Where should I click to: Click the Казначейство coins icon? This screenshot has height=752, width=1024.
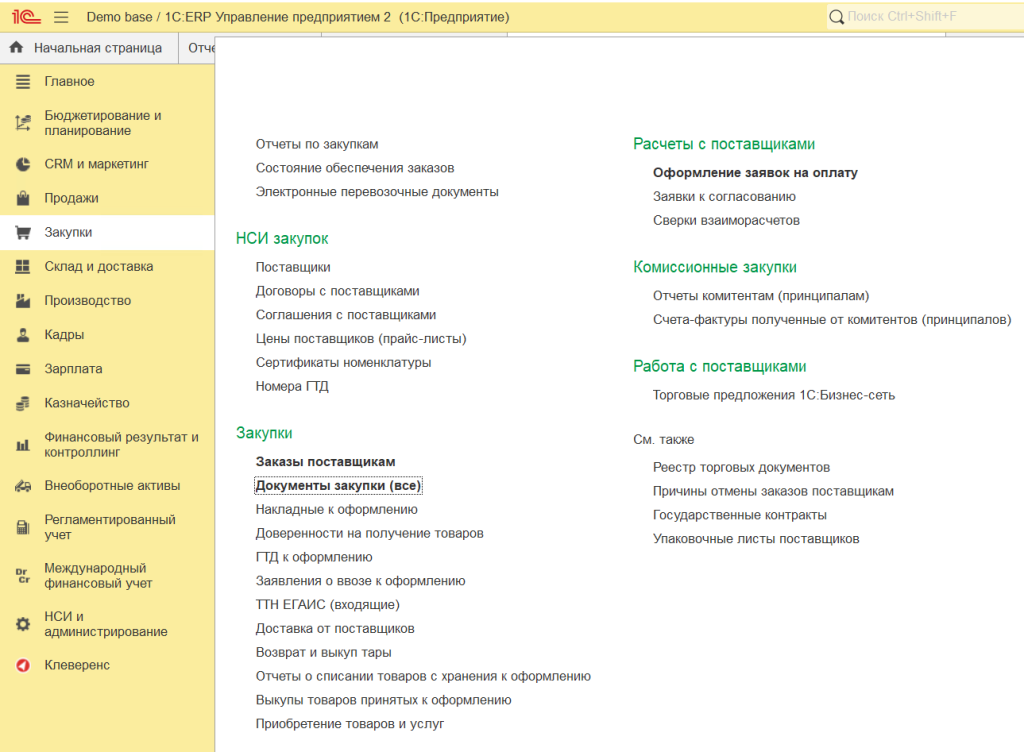[23, 403]
